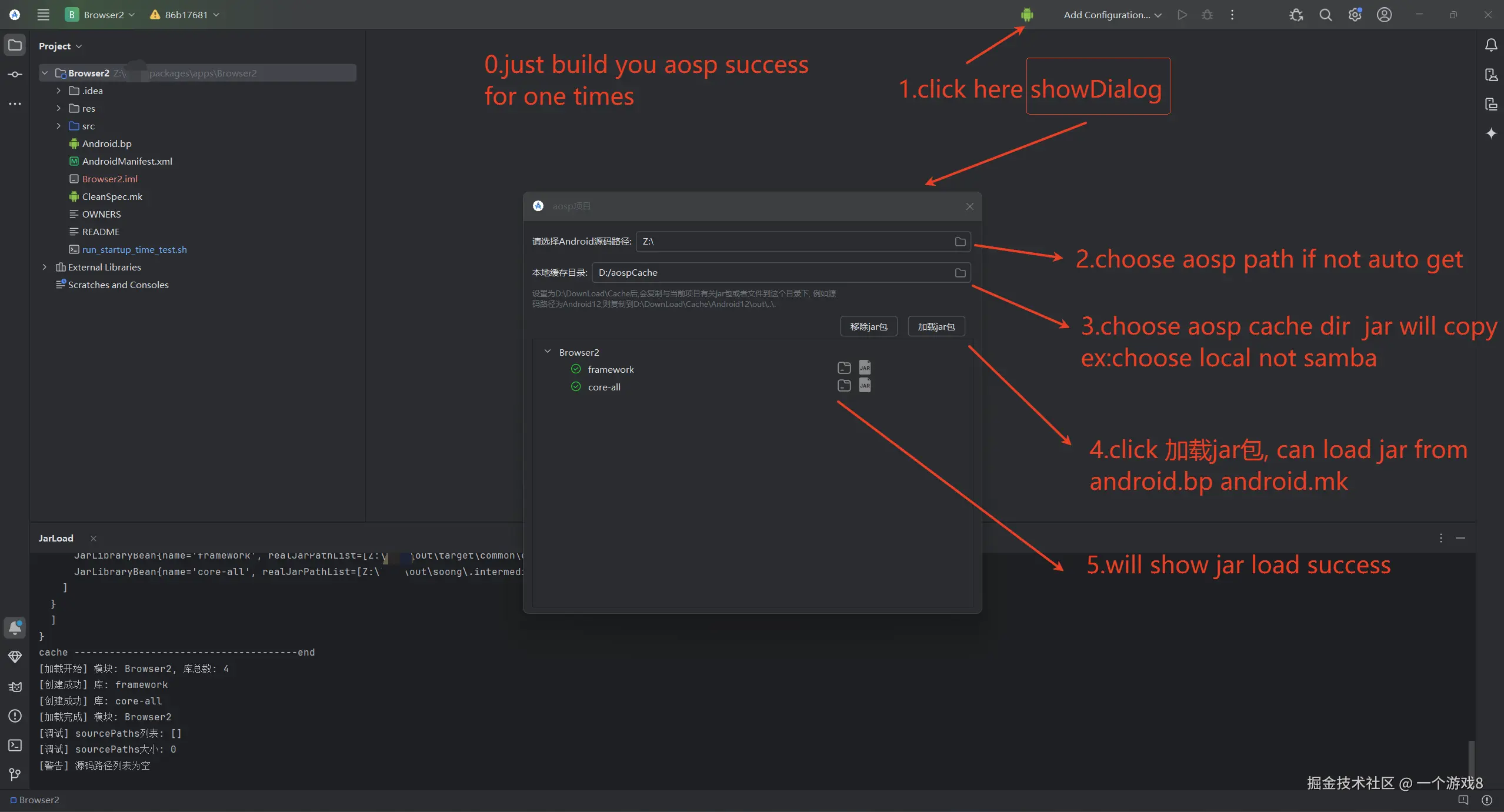This screenshot has height=812, width=1504.
Task: Open the Debug bug-with-arrows icon in toolbar
Action: pos(1296,15)
